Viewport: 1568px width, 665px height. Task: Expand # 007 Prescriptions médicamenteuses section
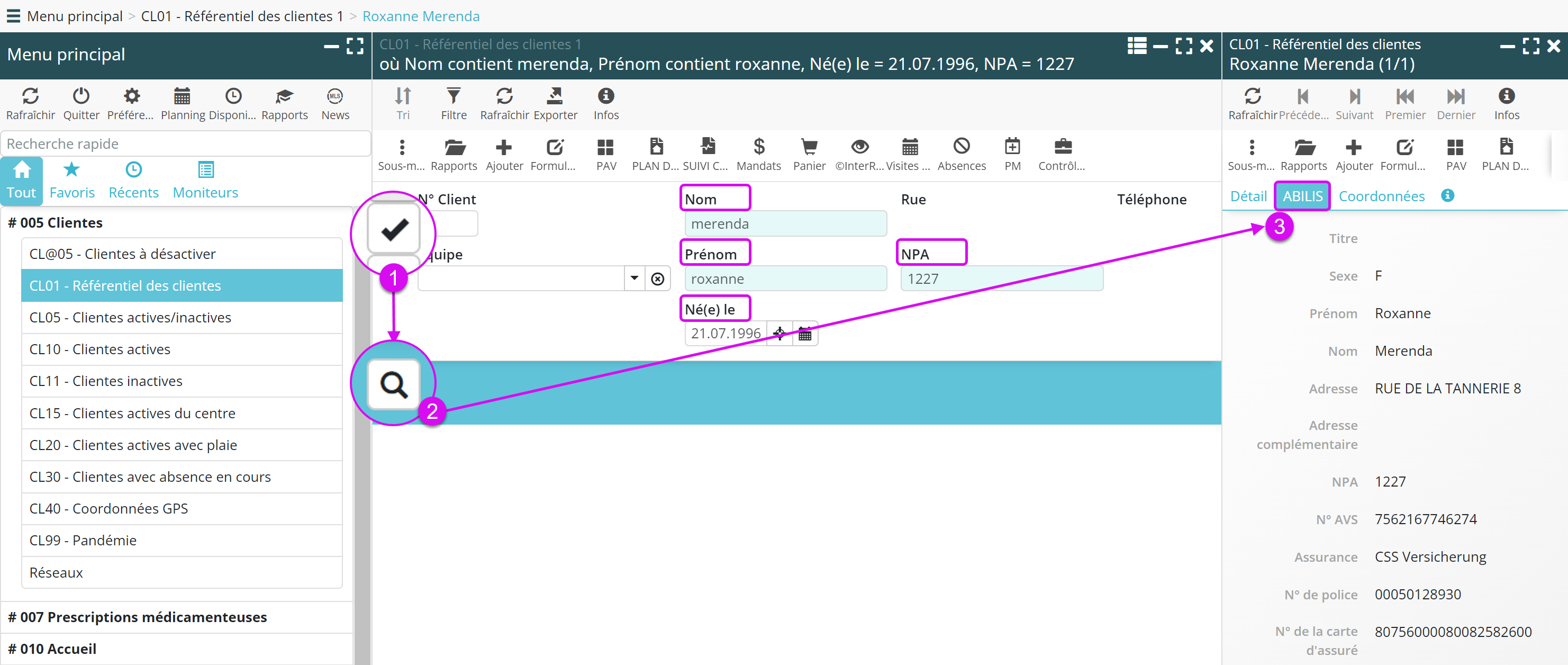pos(137,617)
